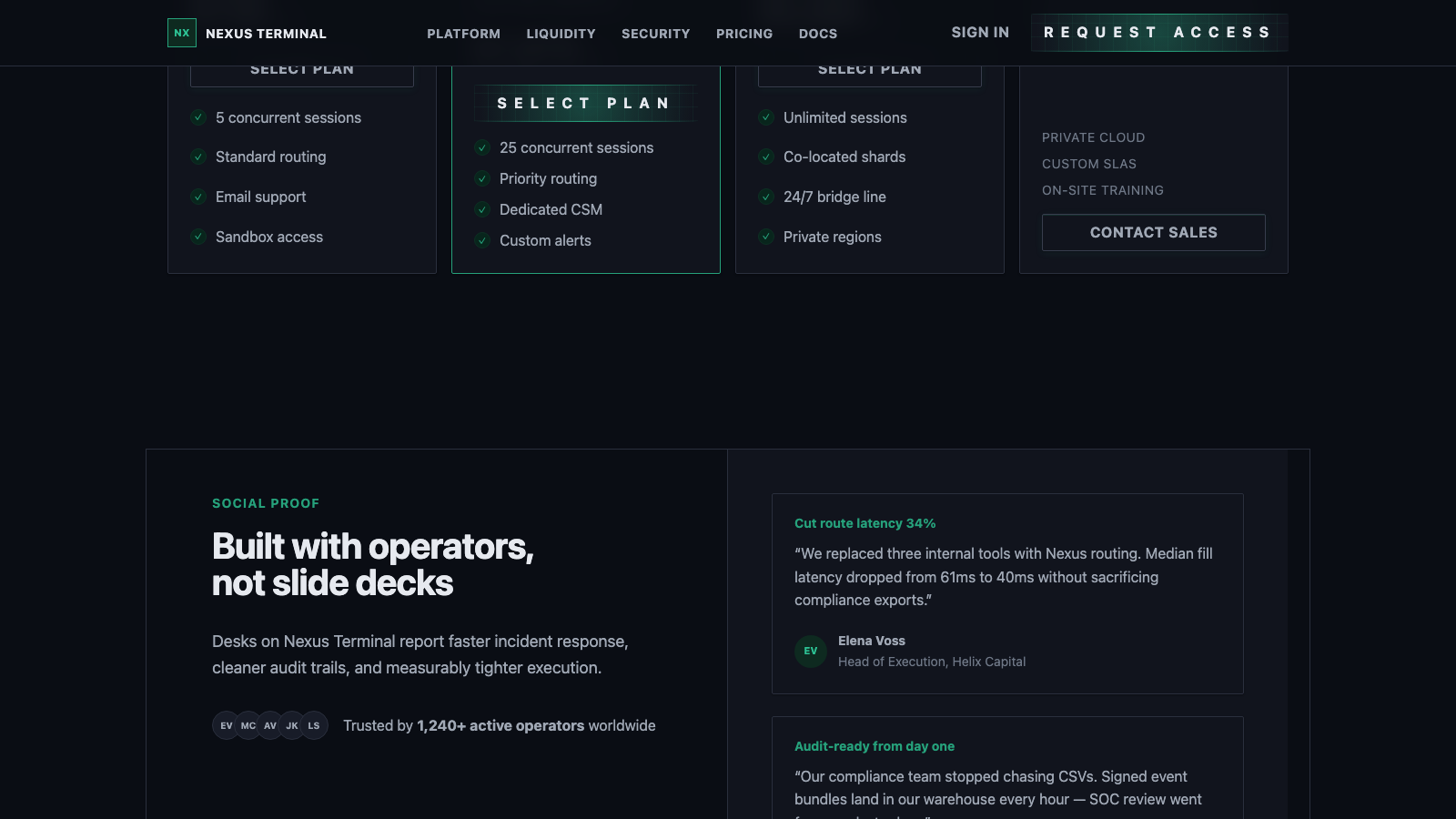Click the 'Custom alerts' feature text

(x=546, y=240)
